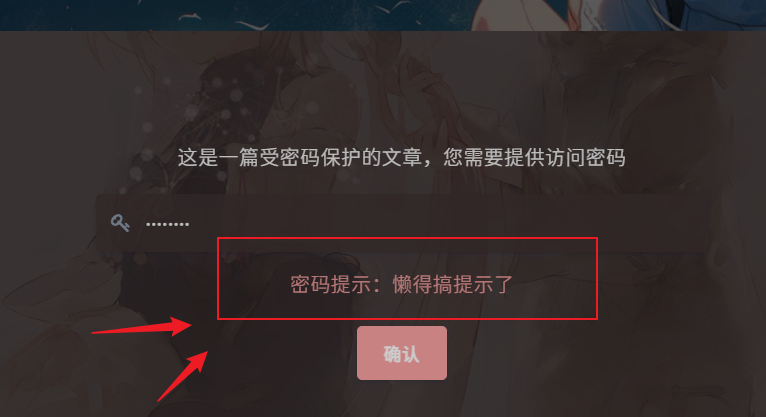Click the key icon beside password field

coord(120,223)
